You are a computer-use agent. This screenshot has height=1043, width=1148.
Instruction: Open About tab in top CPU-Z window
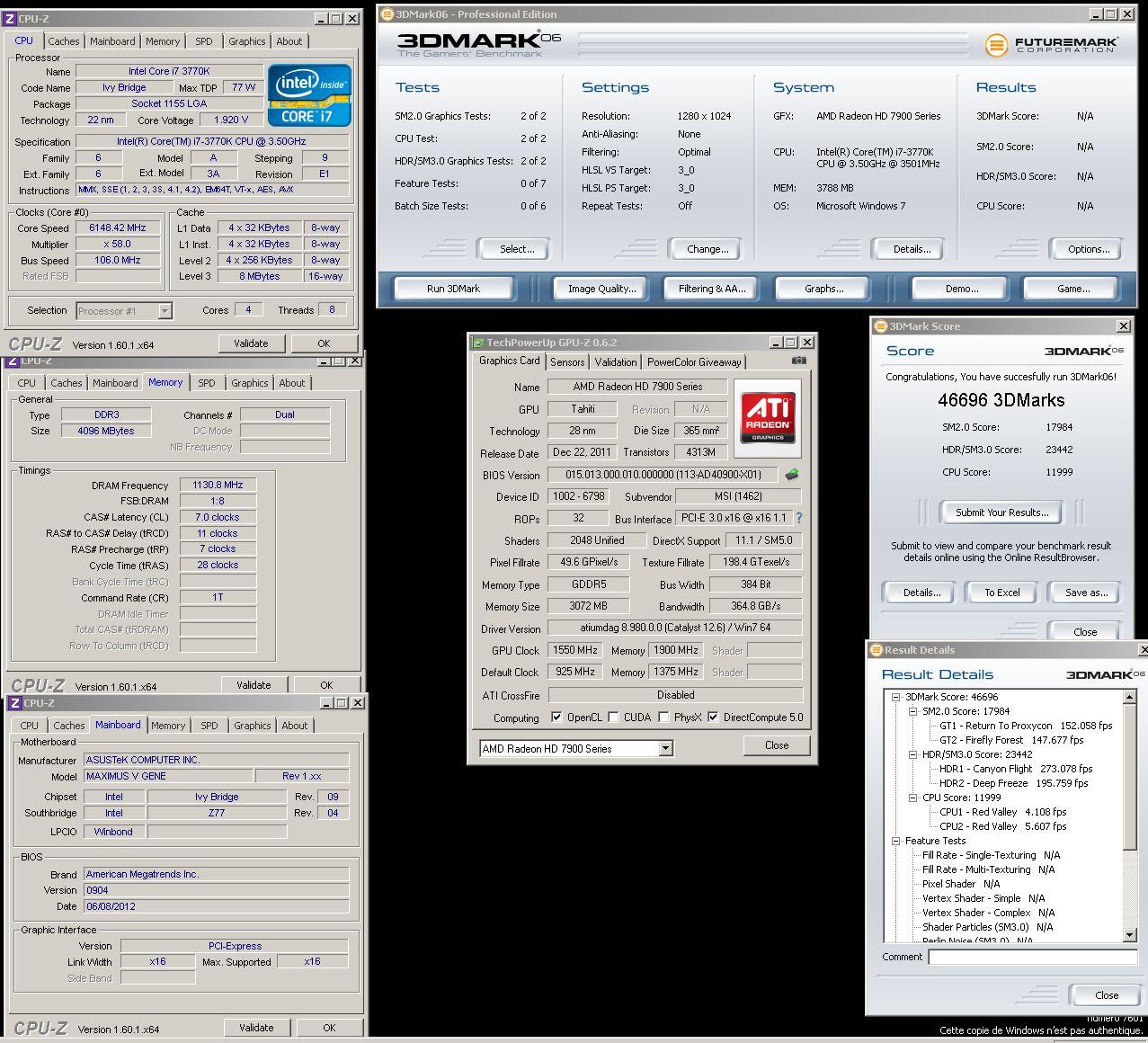[289, 41]
